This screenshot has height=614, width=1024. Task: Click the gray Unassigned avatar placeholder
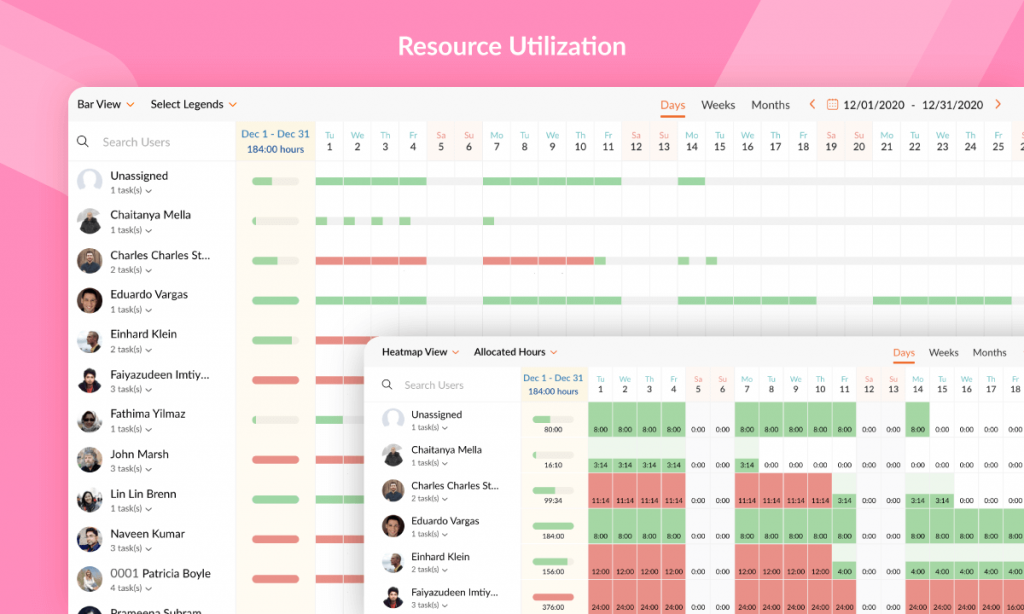tap(89, 181)
